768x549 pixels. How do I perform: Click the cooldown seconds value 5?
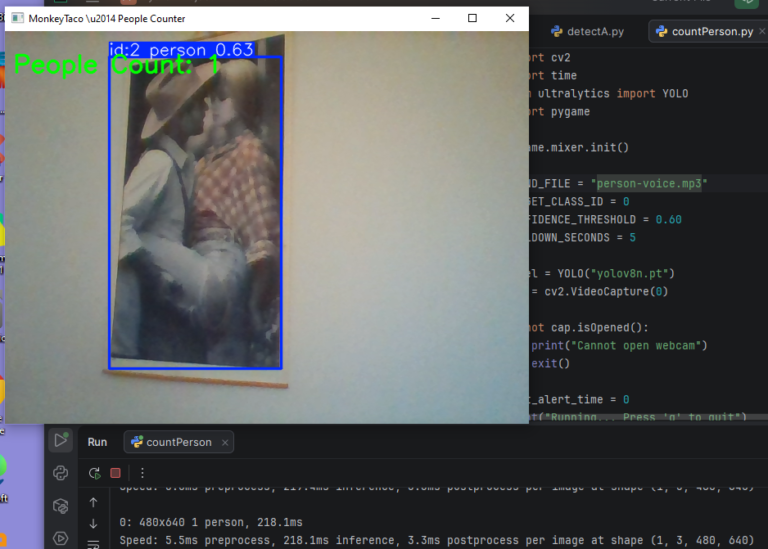[x=632, y=238]
